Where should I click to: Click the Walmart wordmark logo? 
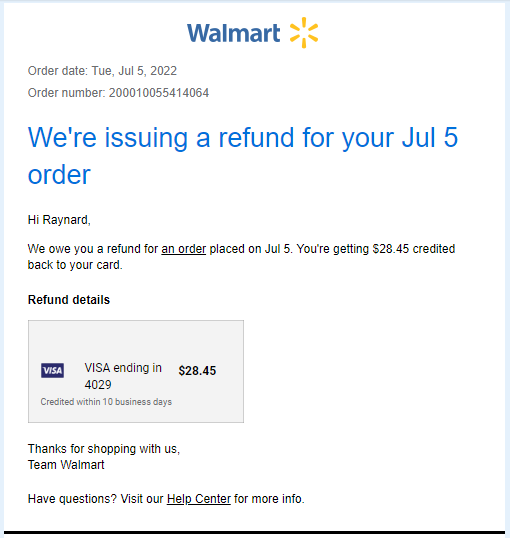233,33
